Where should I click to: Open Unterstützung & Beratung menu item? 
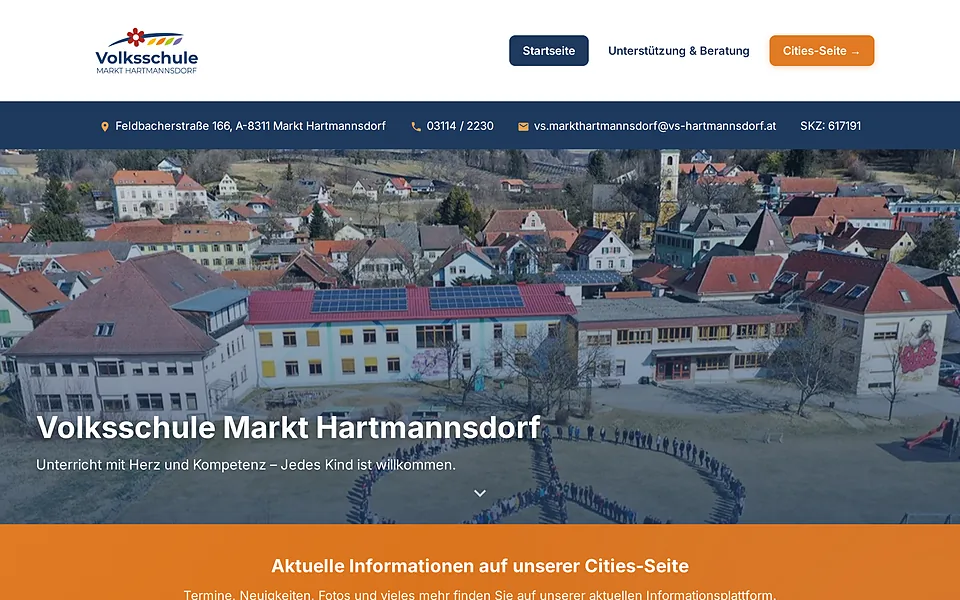pyautogui.click(x=678, y=51)
